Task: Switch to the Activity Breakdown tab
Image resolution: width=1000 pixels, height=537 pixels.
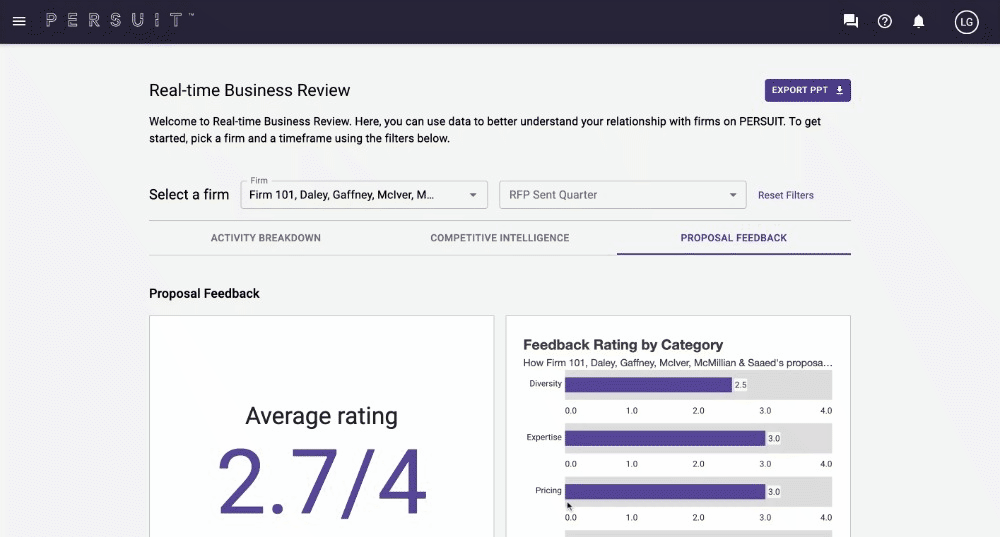Action: pos(266,238)
